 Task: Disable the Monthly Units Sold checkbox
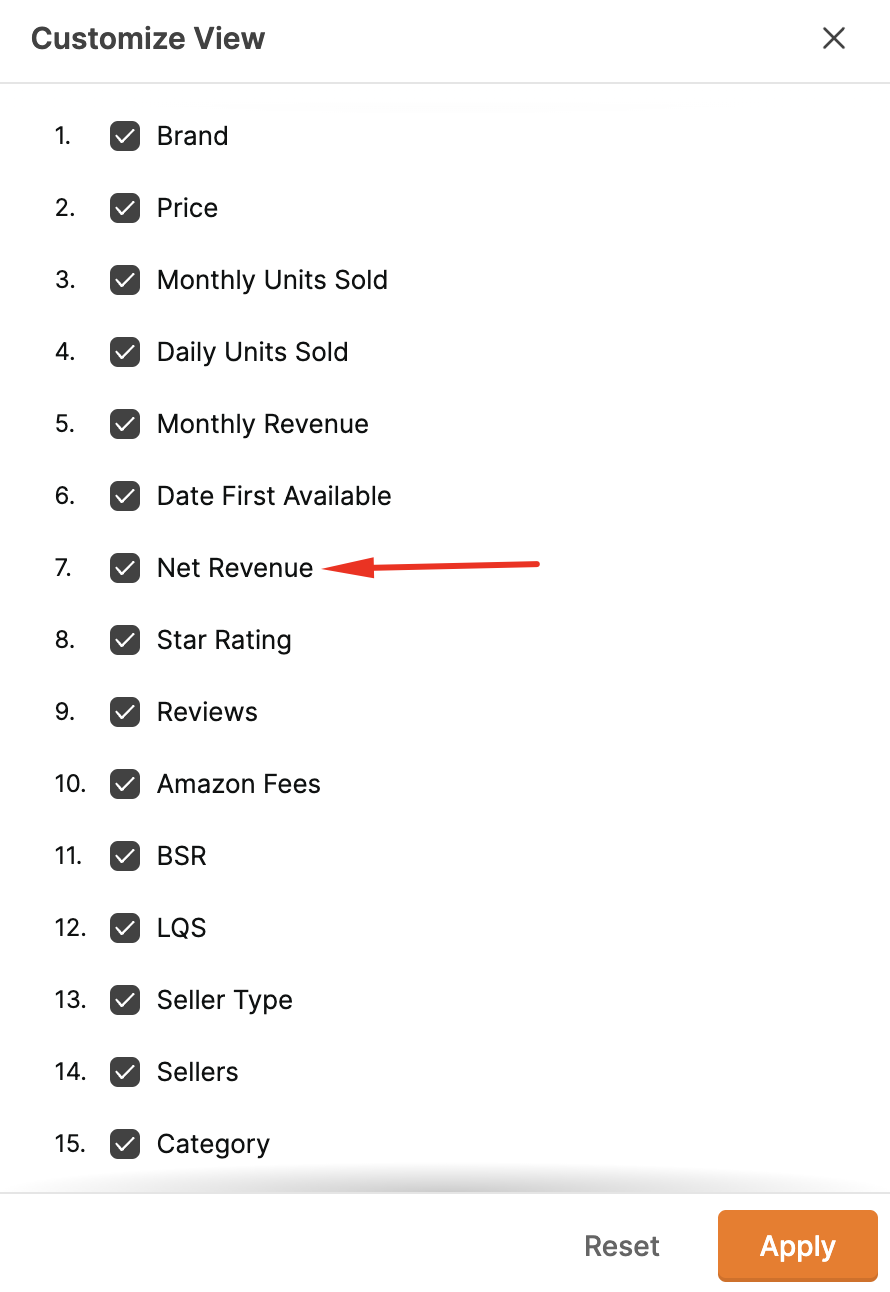(125, 280)
